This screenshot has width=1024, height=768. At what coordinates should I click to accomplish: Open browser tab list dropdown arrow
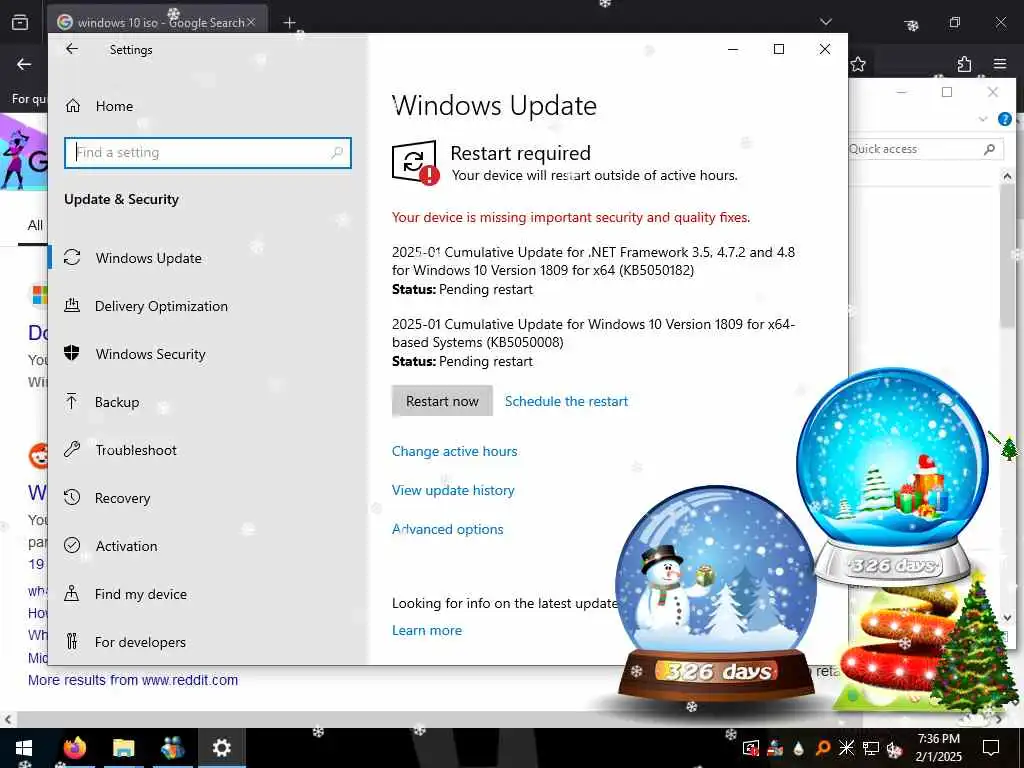[x=826, y=22]
